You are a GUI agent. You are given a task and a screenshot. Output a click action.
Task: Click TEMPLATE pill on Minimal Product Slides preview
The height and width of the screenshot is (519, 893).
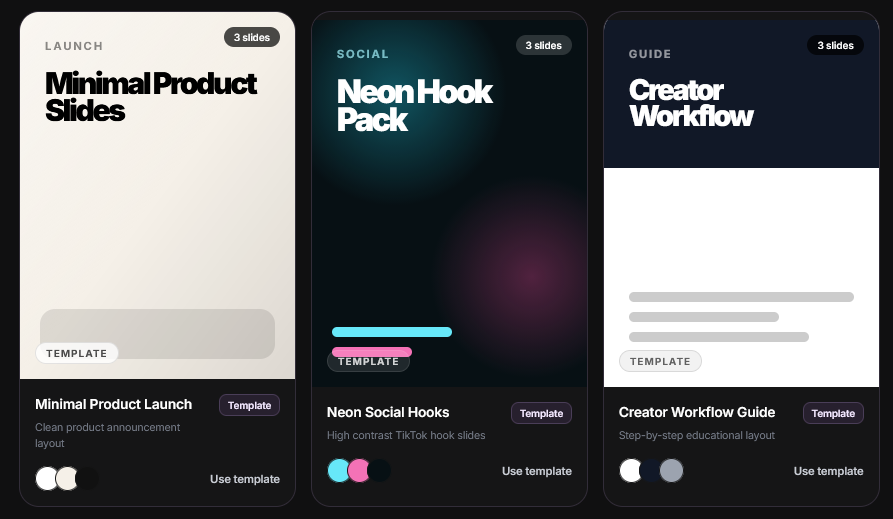pos(77,353)
